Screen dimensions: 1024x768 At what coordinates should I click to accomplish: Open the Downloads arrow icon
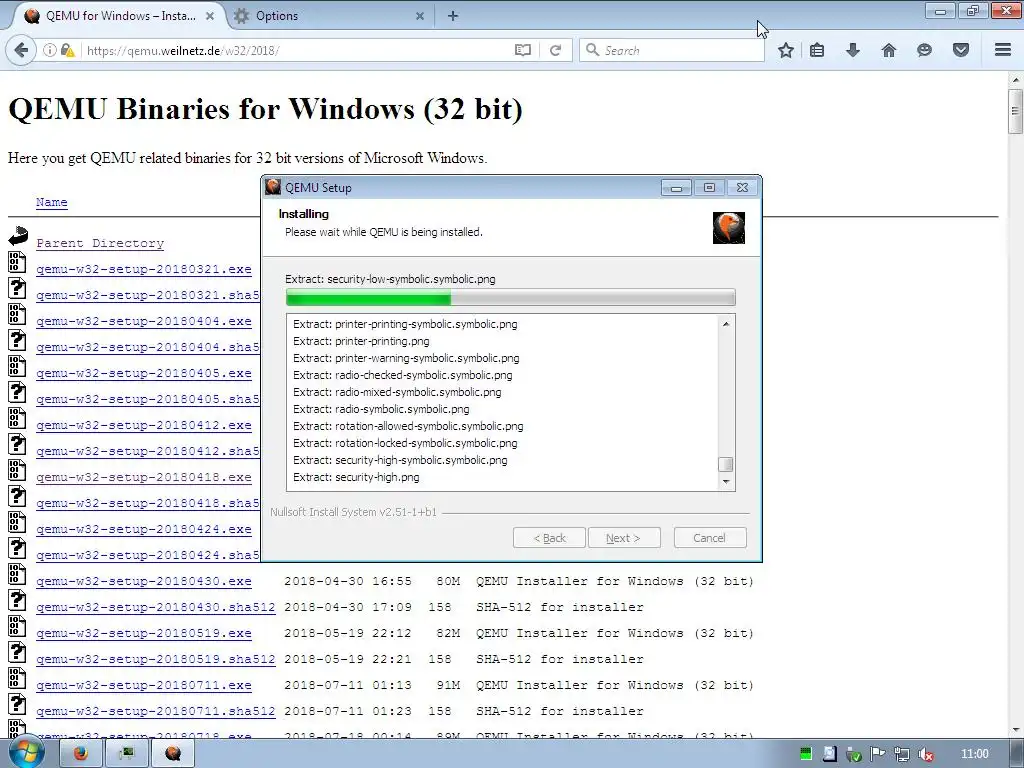pos(853,50)
